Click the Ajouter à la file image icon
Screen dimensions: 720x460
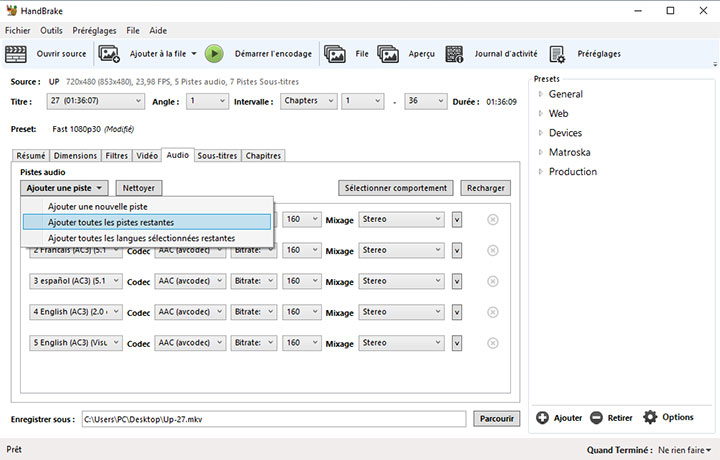pyautogui.click(x=109, y=54)
